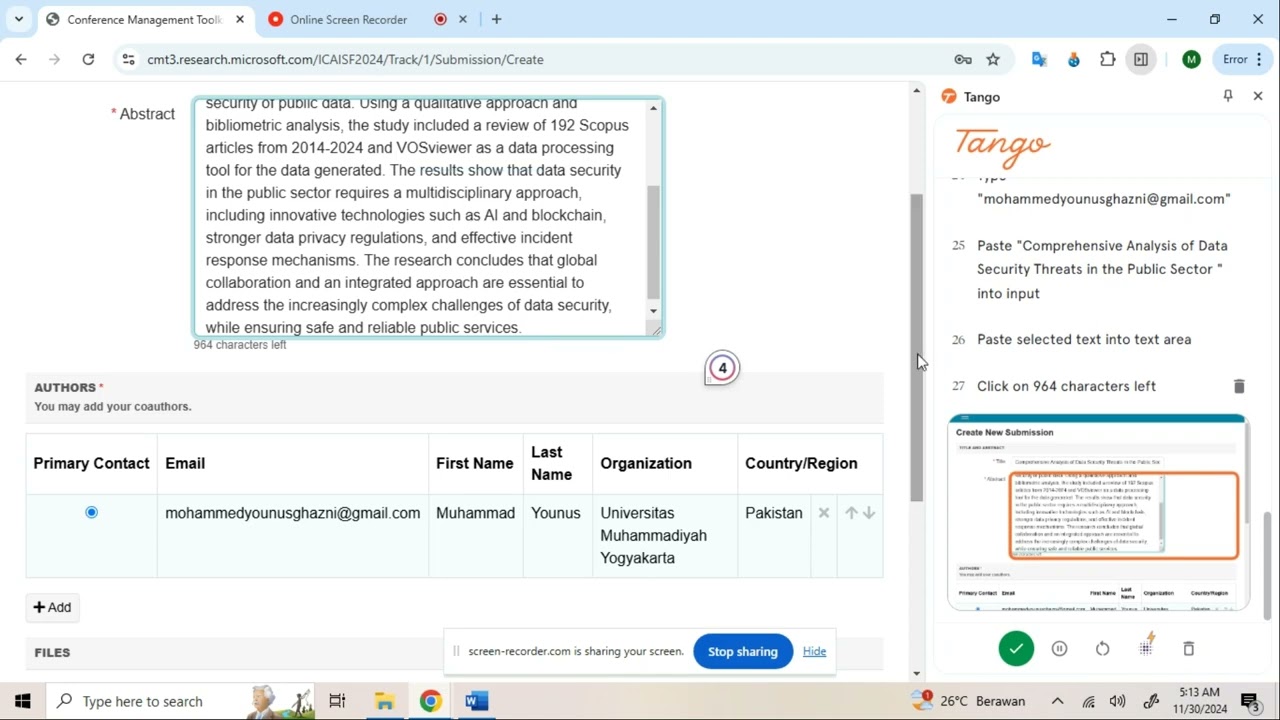Finish Tango capture with green checkmark
This screenshot has width=1280, height=720.
(x=1016, y=649)
